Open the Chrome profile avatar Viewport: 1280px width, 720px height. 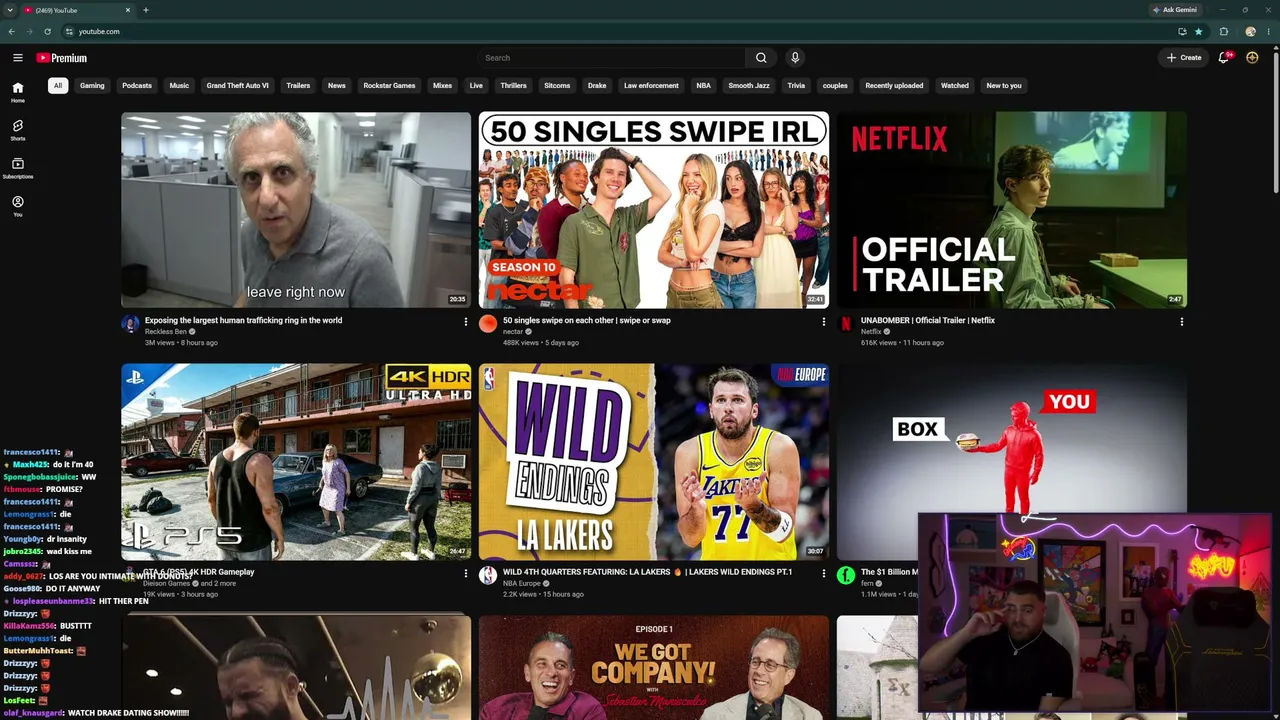[1250, 31]
